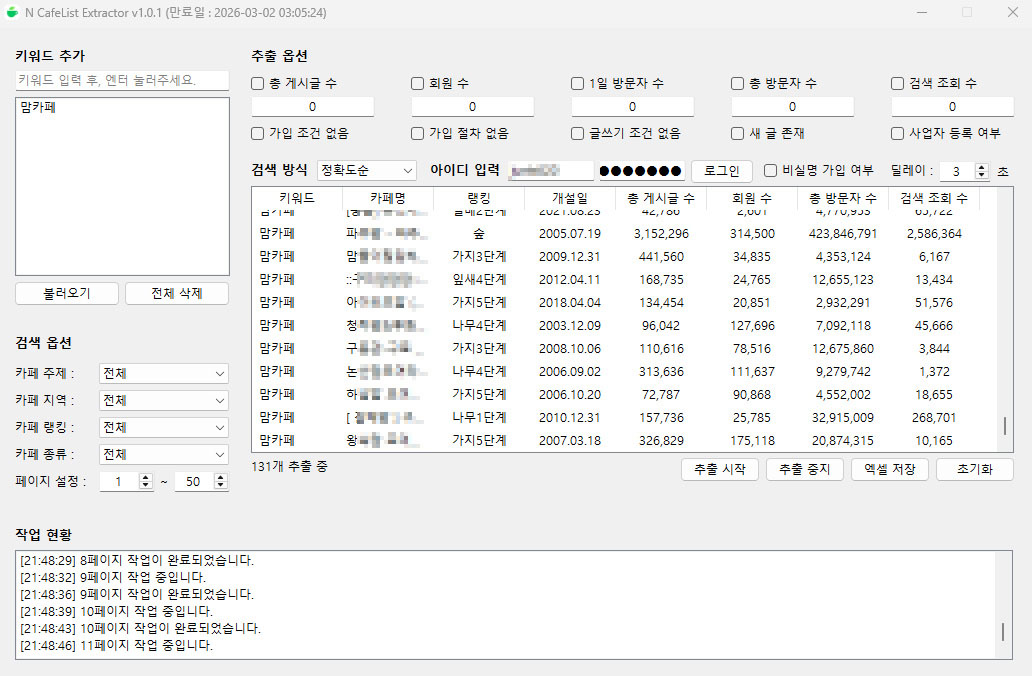The width and height of the screenshot is (1032, 676).
Task: Click the 전체 삭제 button
Action: 176,294
